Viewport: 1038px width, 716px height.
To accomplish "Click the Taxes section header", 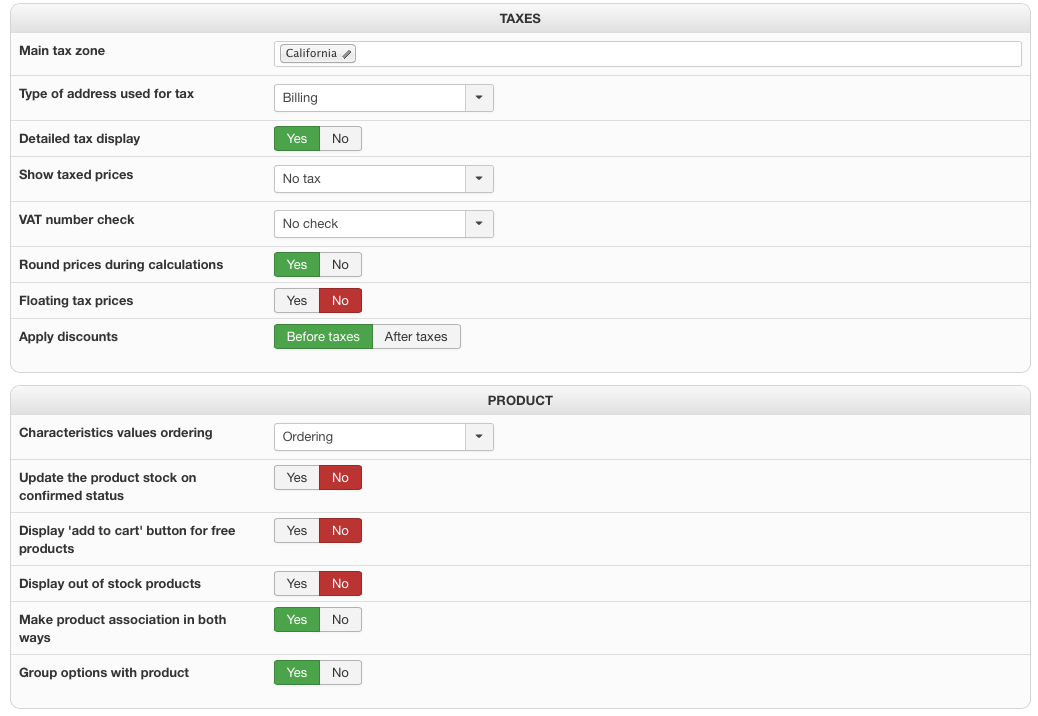I will (520, 19).
